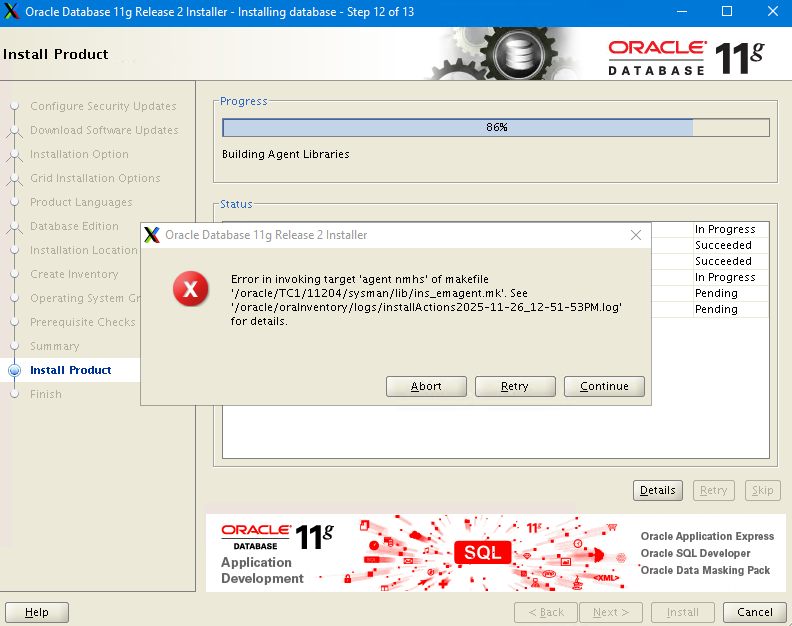792x626 pixels.
Task: Click Oracle SQL Developer banner text
Action: coord(696,553)
